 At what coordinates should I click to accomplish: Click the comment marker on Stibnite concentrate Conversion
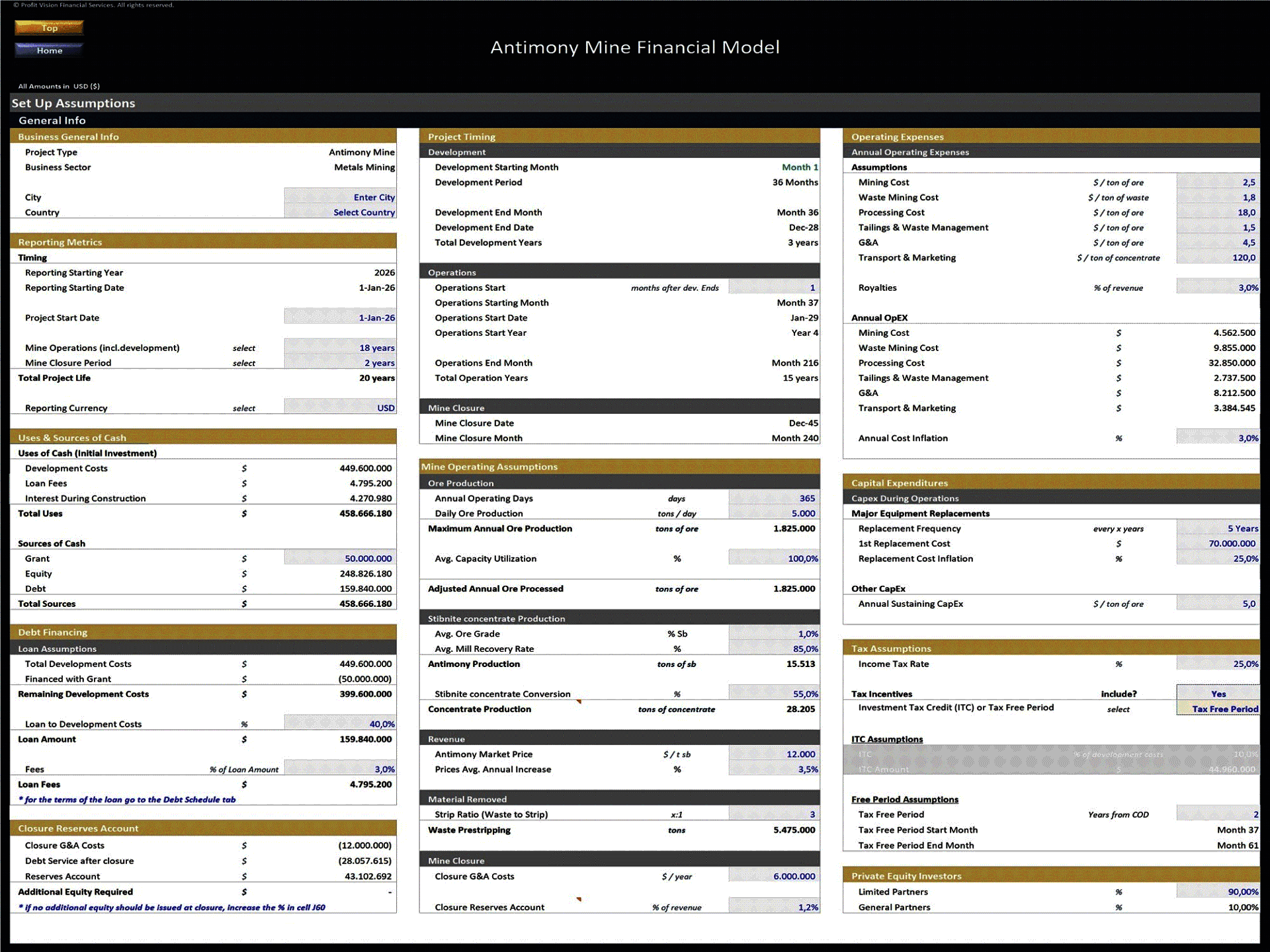(x=579, y=701)
